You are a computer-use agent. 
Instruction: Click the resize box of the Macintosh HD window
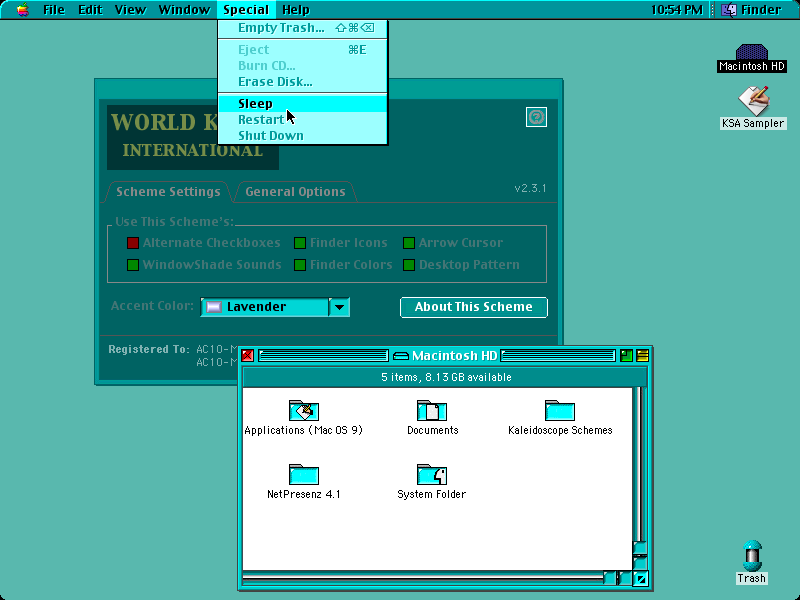pyautogui.click(x=641, y=579)
